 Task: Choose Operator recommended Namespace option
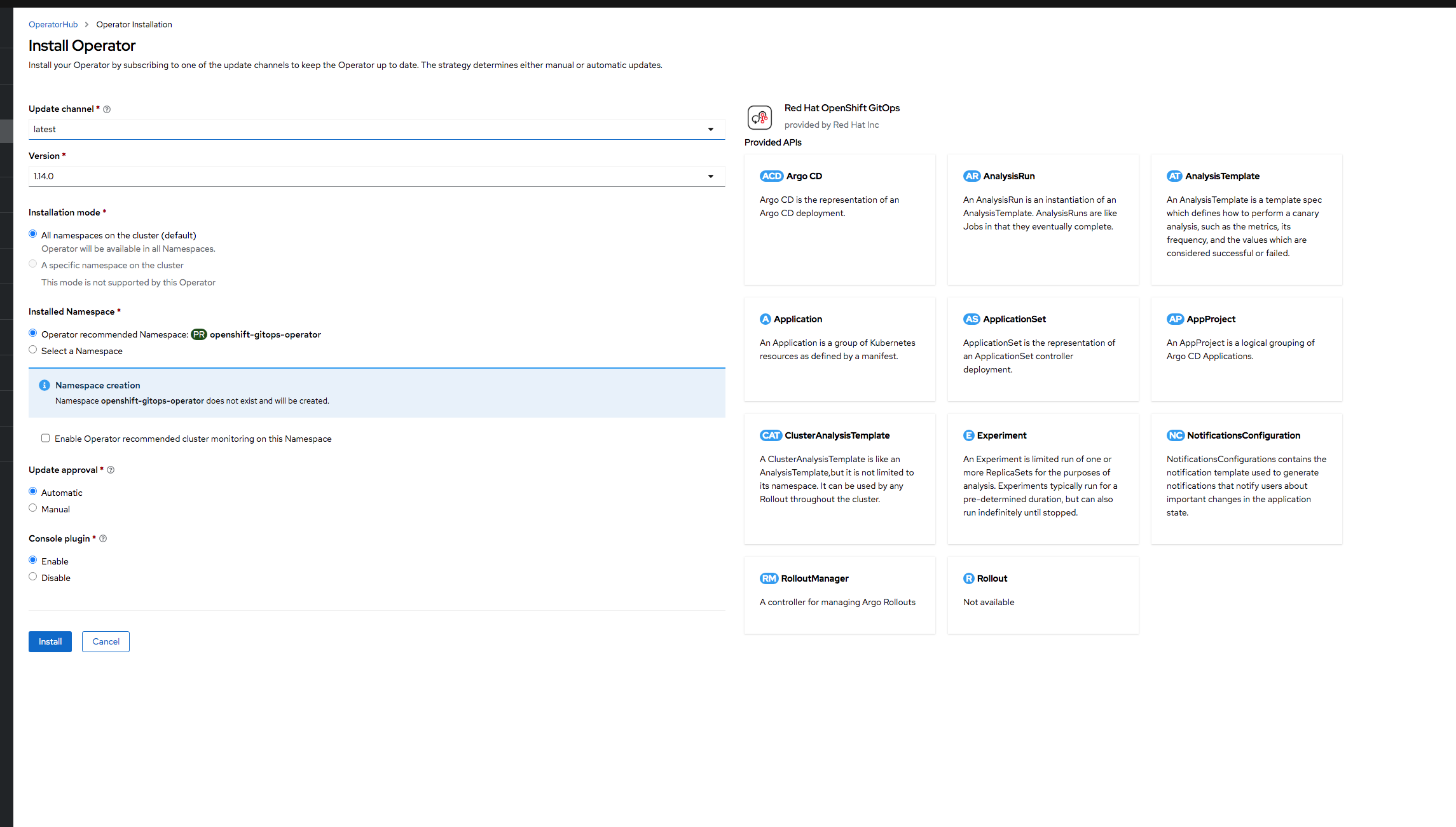pyautogui.click(x=33, y=334)
